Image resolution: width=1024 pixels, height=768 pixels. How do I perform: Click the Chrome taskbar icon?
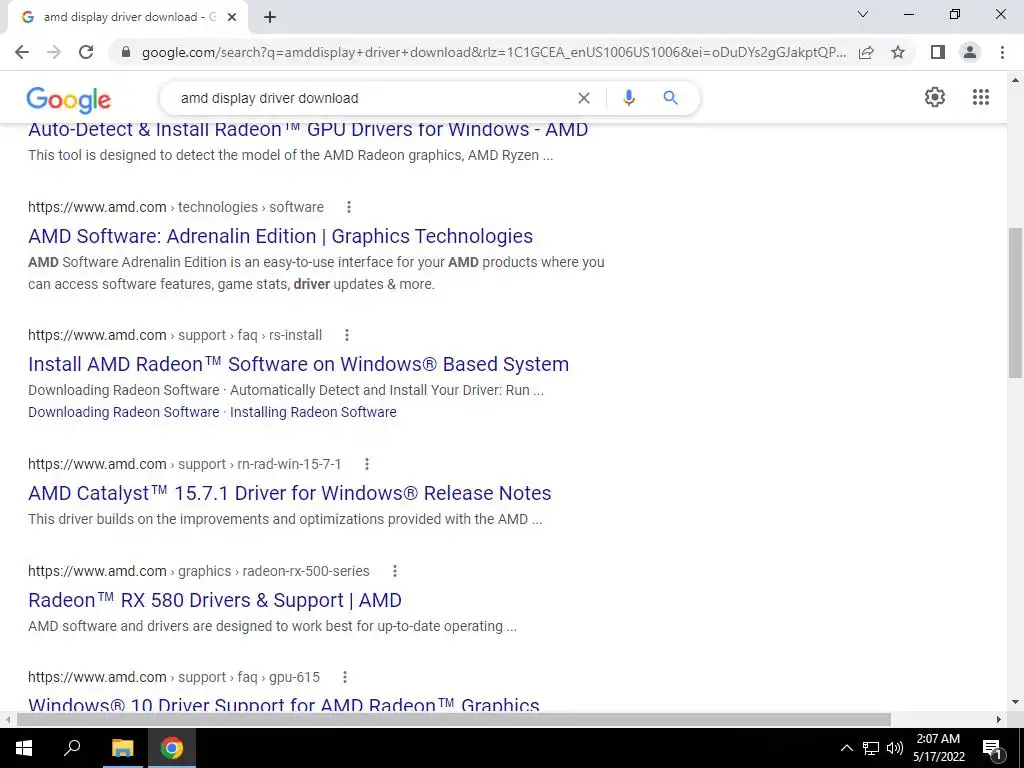[172, 748]
